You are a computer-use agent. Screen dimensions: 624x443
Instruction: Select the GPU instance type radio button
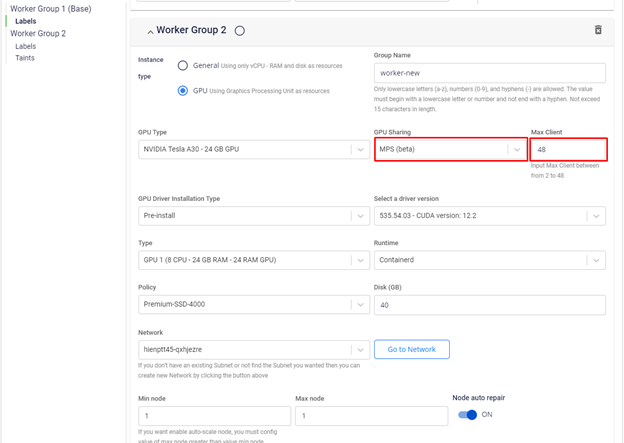182,91
